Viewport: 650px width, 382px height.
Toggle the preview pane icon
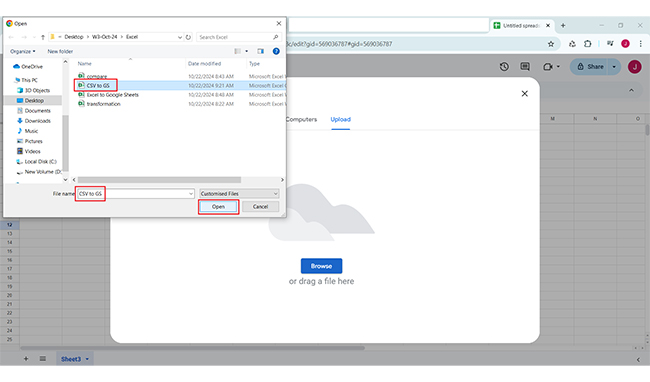coord(260,51)
